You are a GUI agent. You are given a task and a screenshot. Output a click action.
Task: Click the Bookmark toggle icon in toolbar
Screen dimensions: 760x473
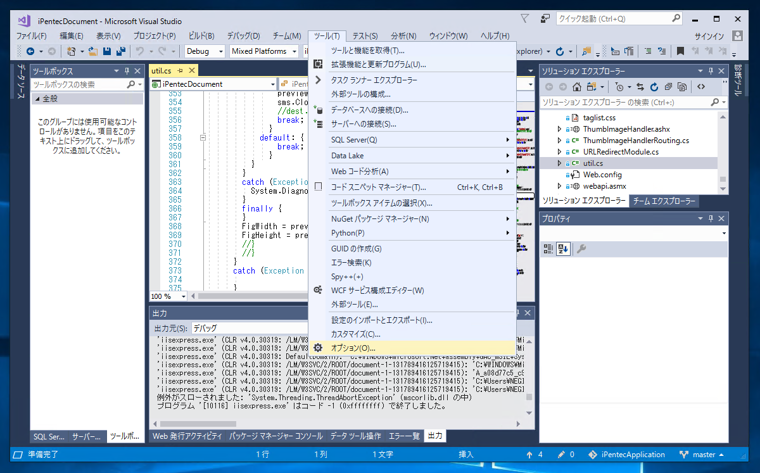(681, 51)
